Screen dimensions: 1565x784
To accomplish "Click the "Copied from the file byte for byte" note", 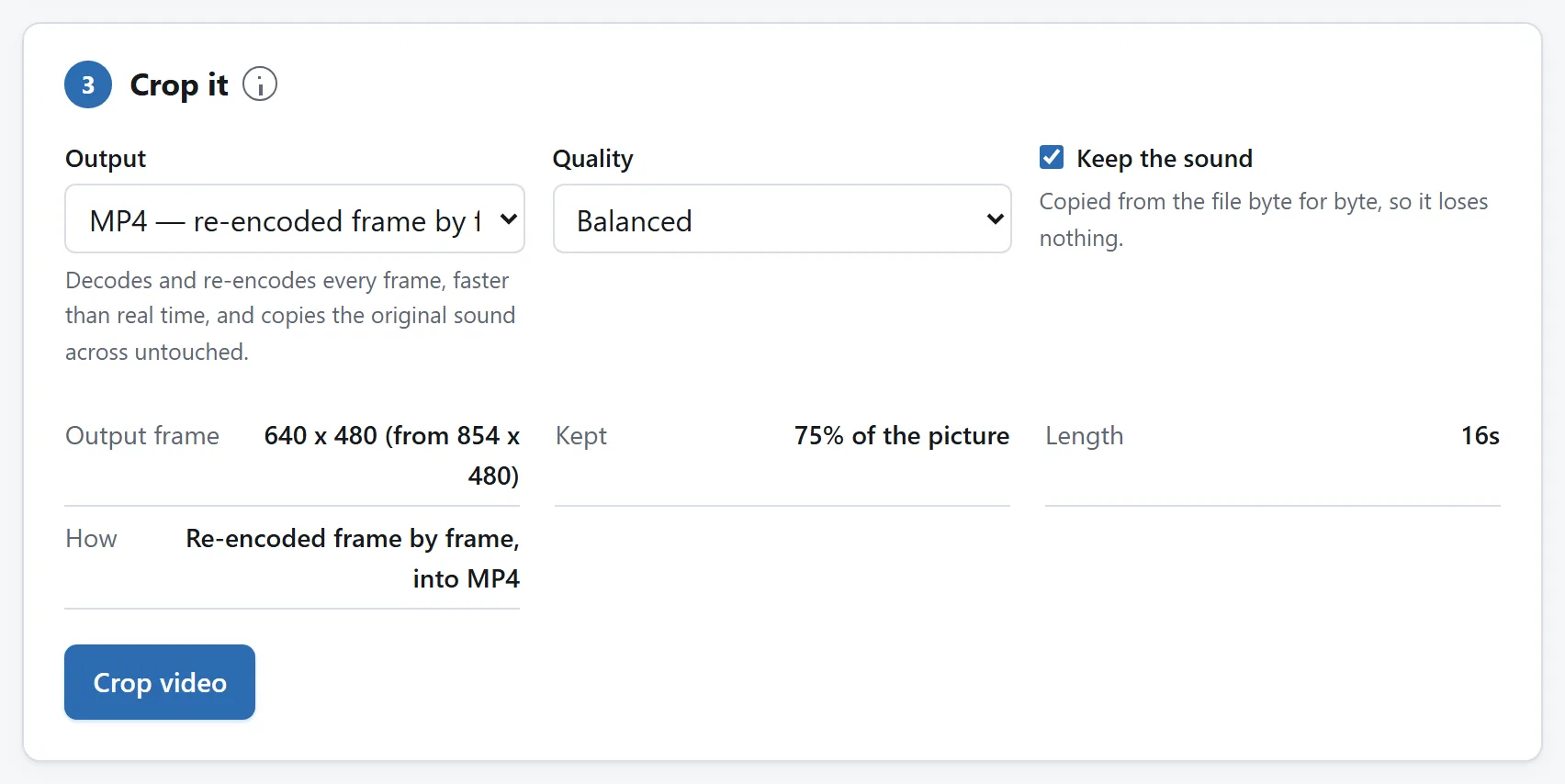I will (x=1264, y=219).
